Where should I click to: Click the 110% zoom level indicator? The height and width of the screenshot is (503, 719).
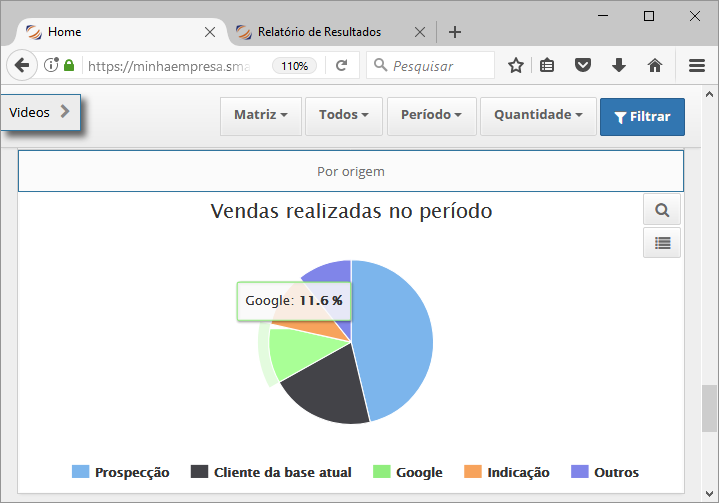[x=294, y=66]
